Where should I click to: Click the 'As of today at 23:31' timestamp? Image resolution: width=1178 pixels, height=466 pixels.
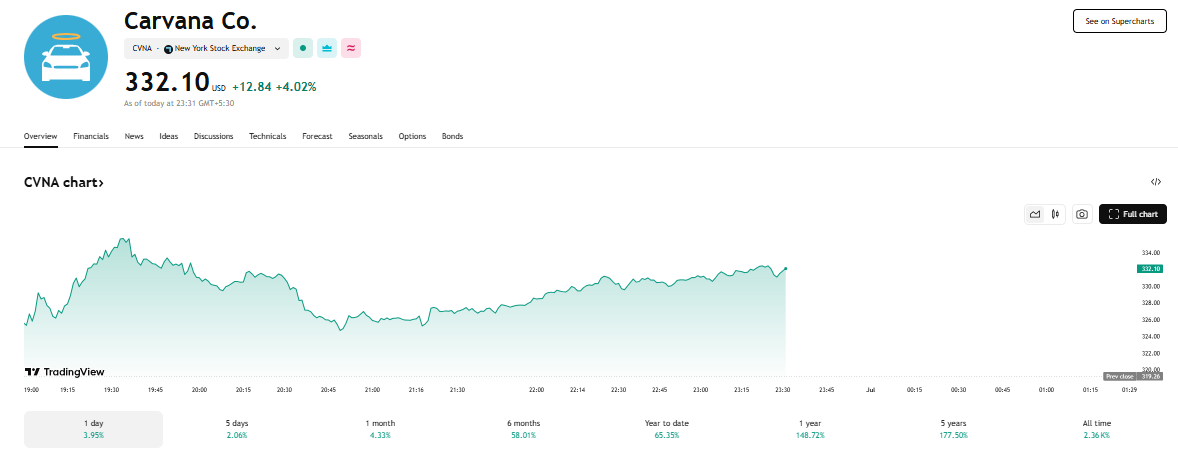[x=179, y=104]
